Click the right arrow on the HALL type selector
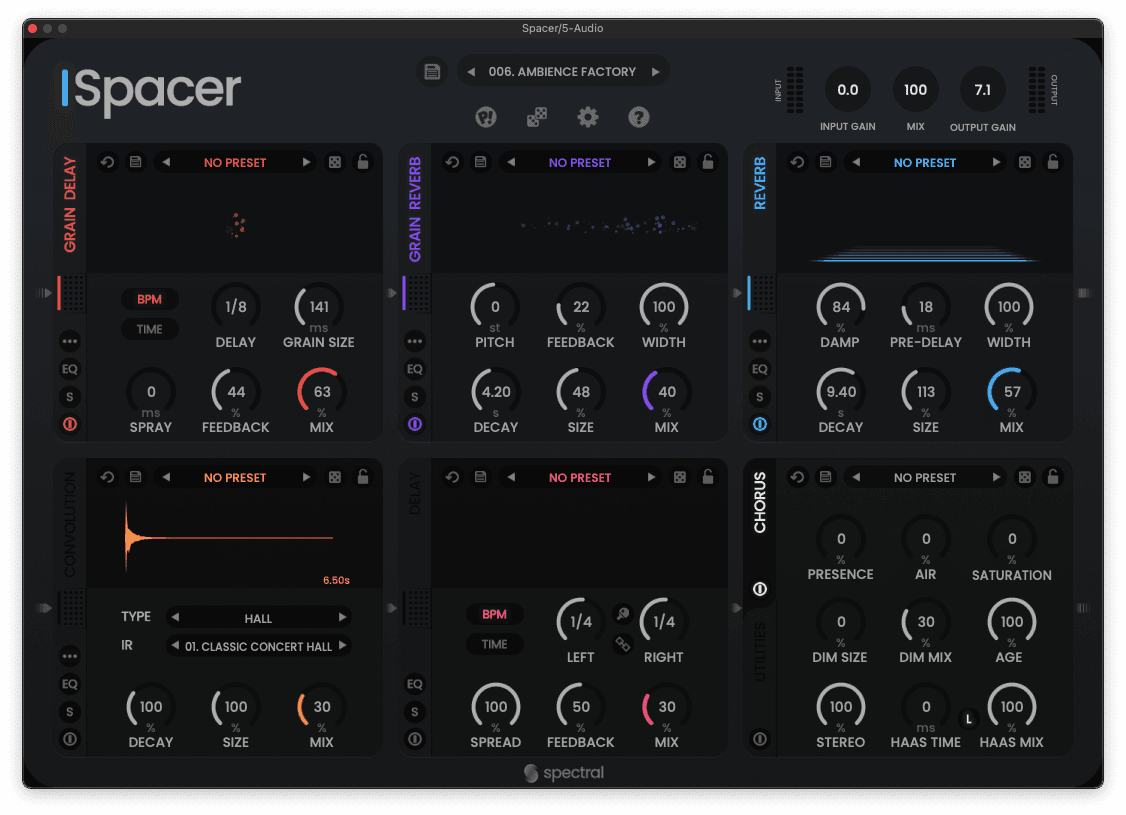 345,617
